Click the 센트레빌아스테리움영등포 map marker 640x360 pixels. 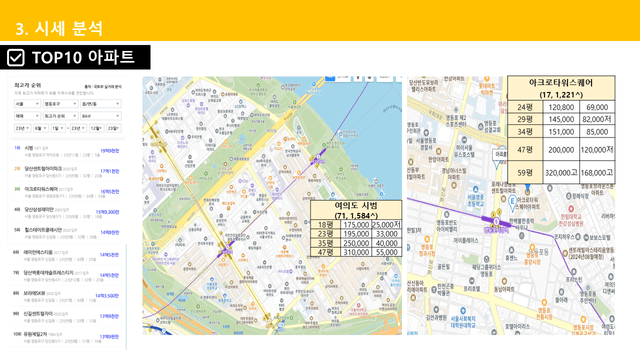point(565,253)
